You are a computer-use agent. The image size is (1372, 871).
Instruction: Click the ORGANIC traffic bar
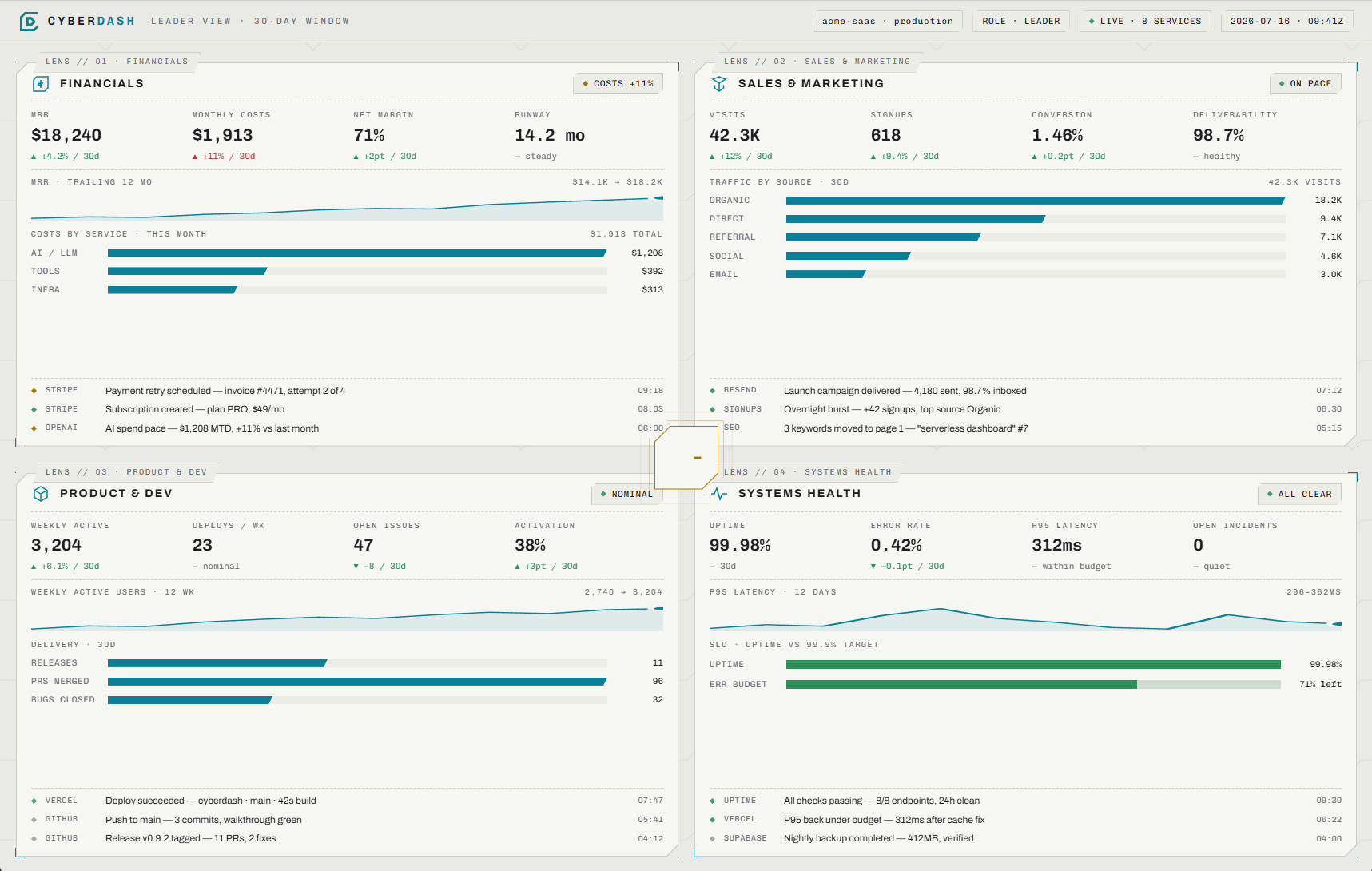[1036, 201]
